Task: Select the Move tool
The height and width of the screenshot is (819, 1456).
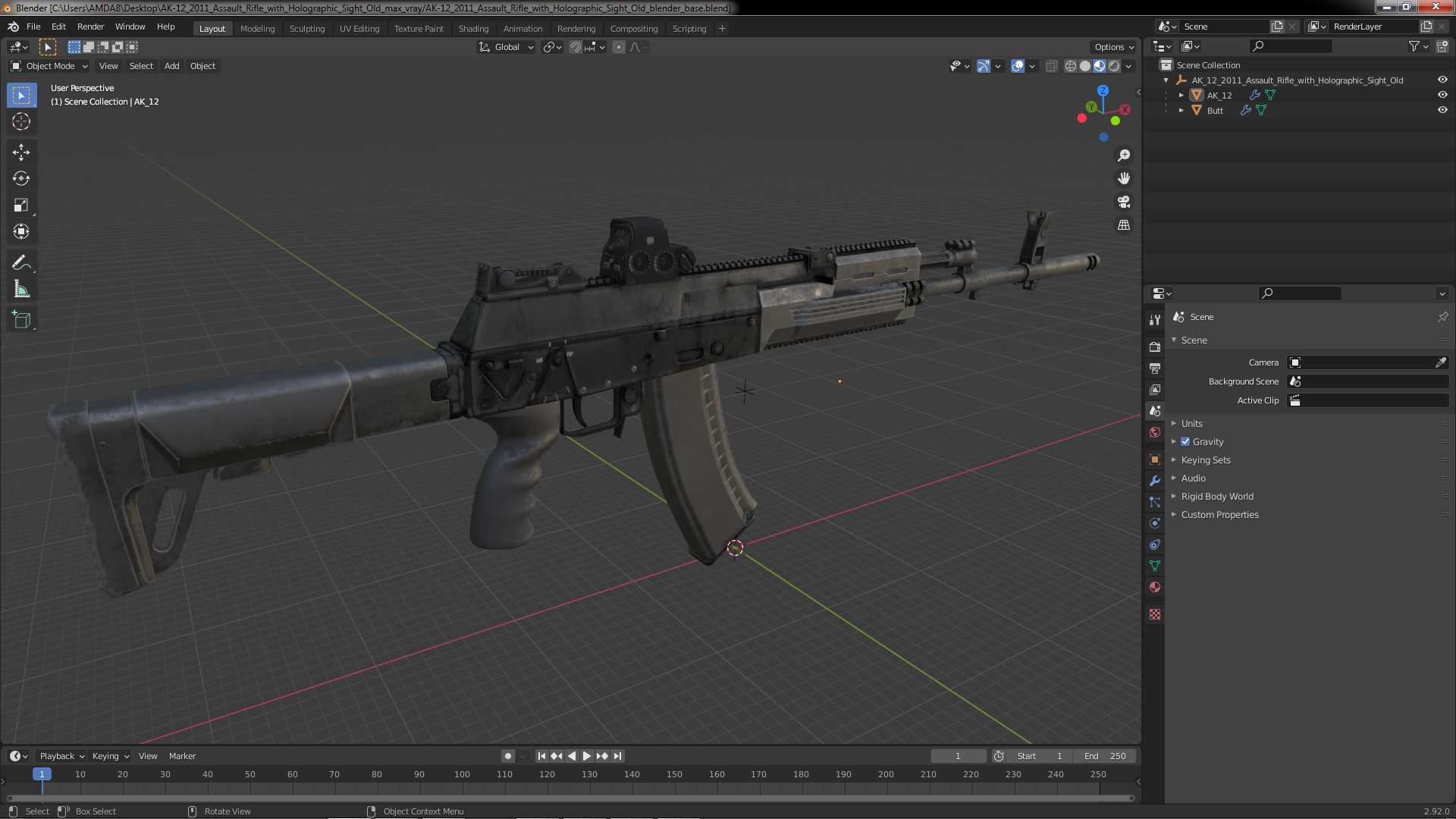Action: point(21,152)
